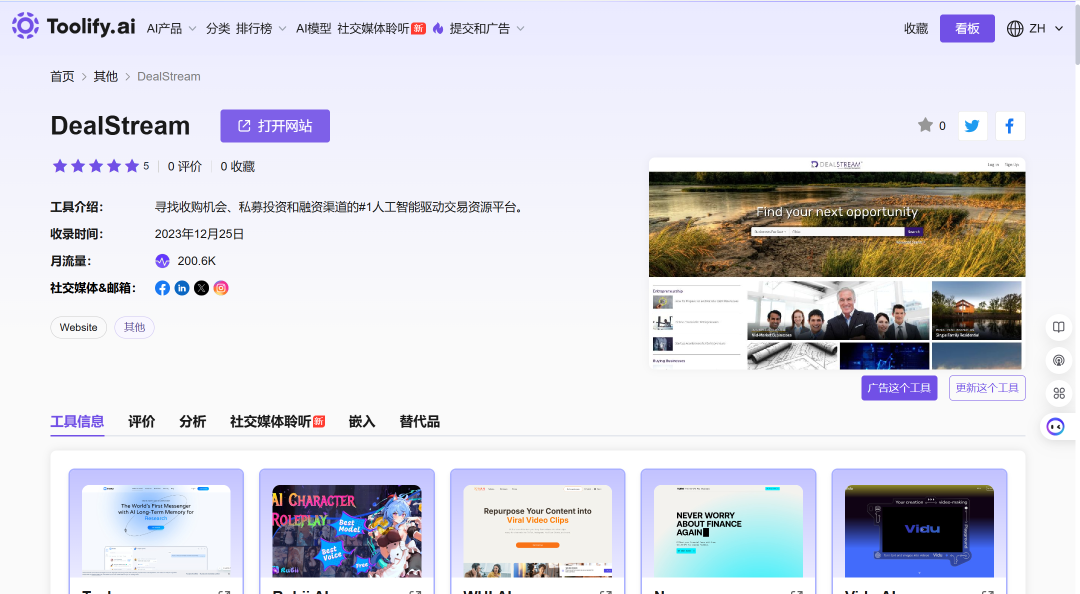Open the ZH language dropdown
The image size is (1080, 594).
(x=1035, y=28)
